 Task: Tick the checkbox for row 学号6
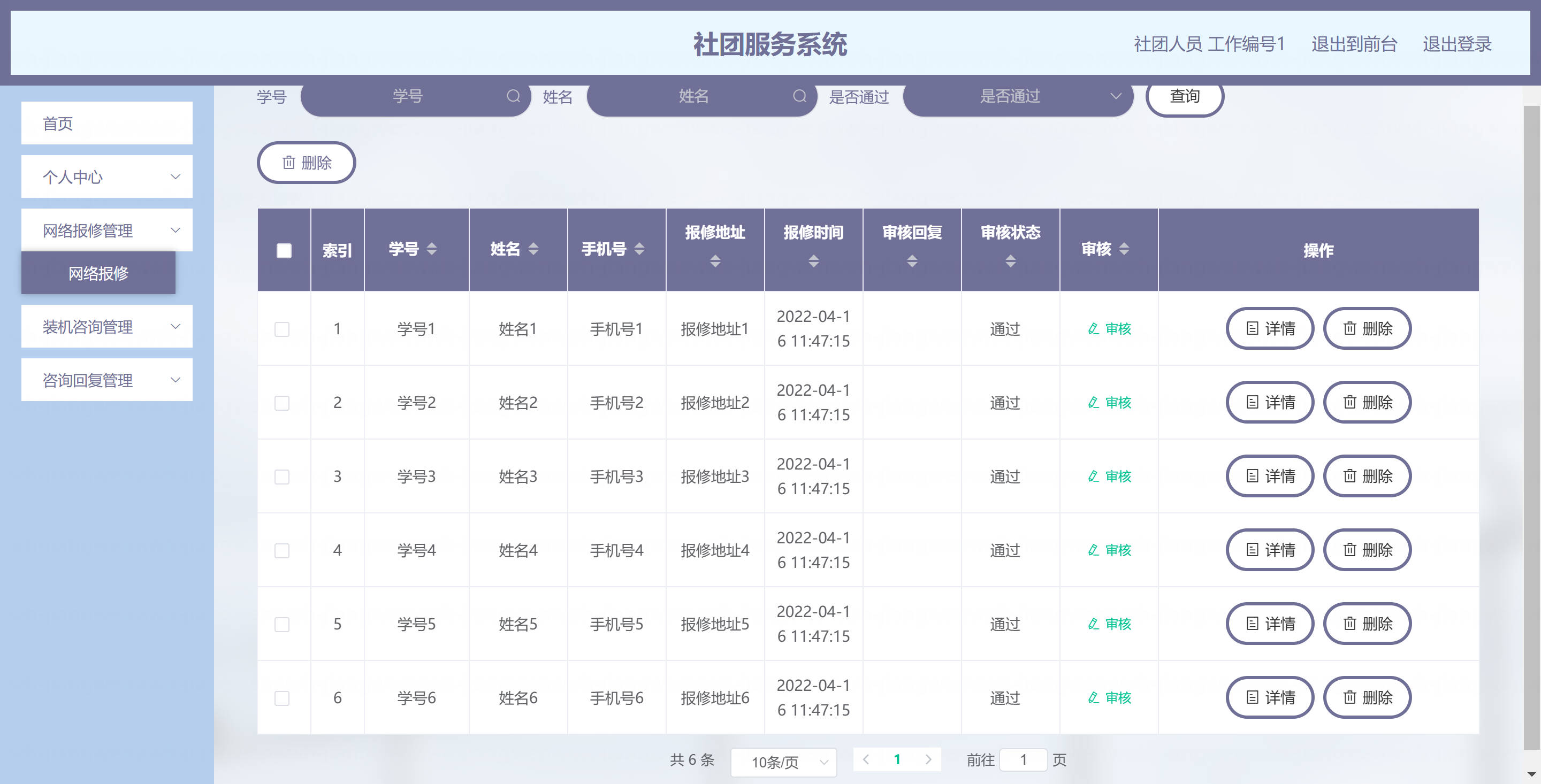click(282, 698)
